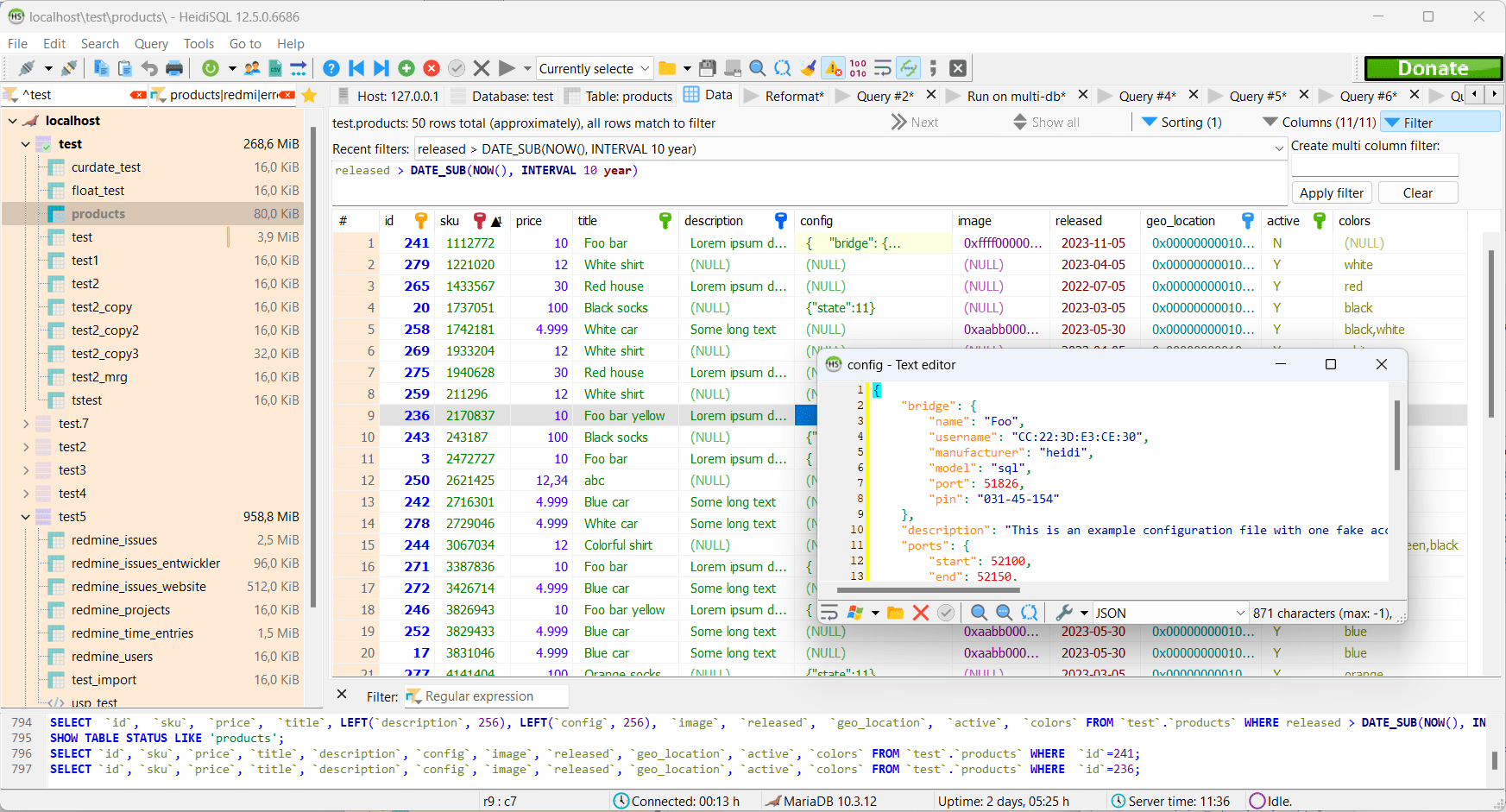Screen dimensions: 1506x812
Task: Toggle the blob/binary viewer warning icon
Action: pos(832,67)
